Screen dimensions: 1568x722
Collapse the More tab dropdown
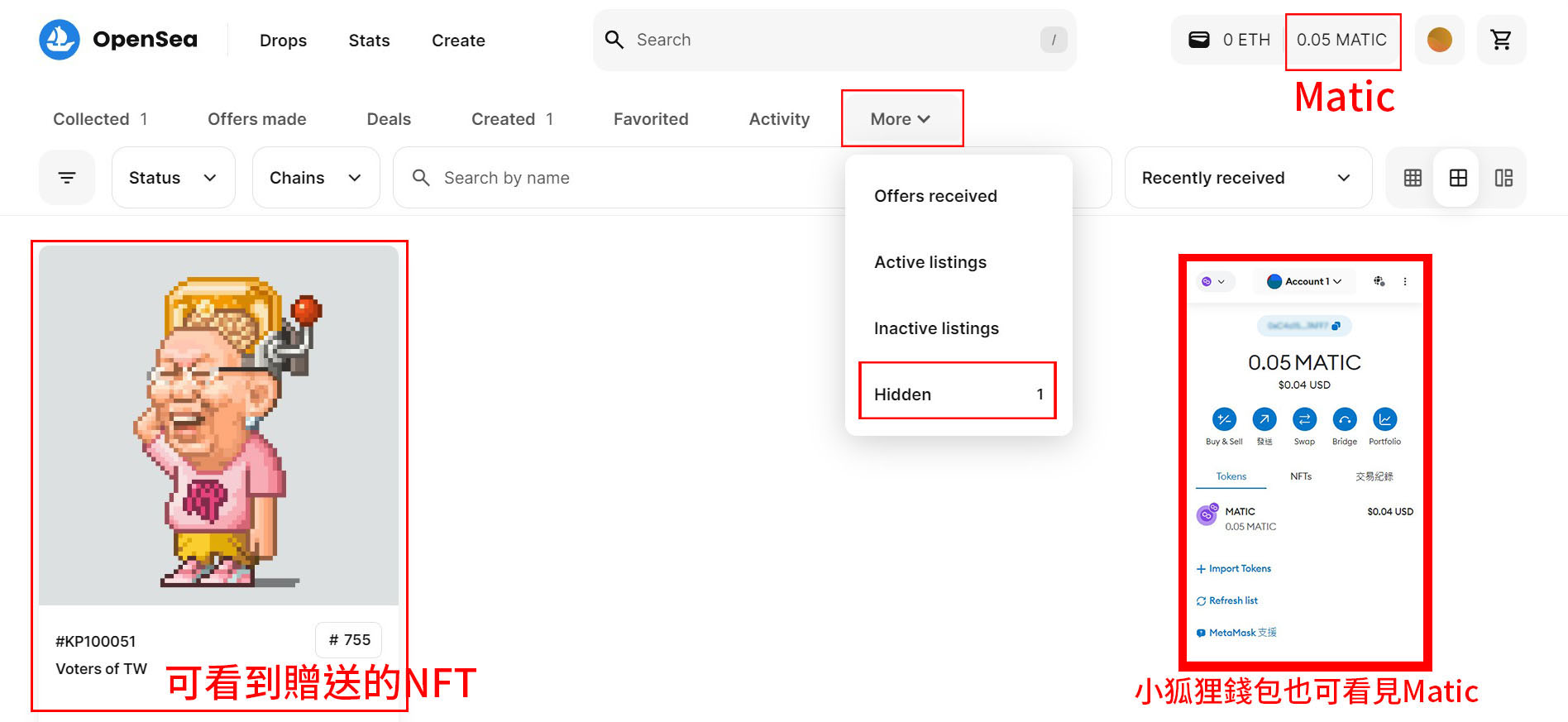901,119
